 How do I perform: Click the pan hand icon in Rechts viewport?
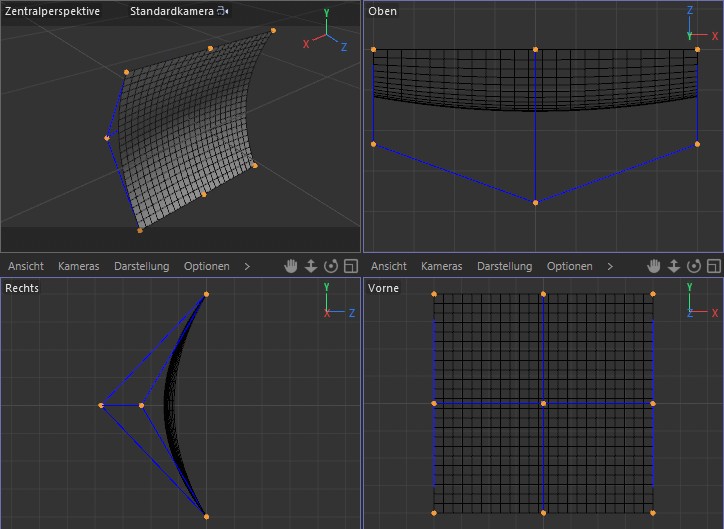coord(291,266)
